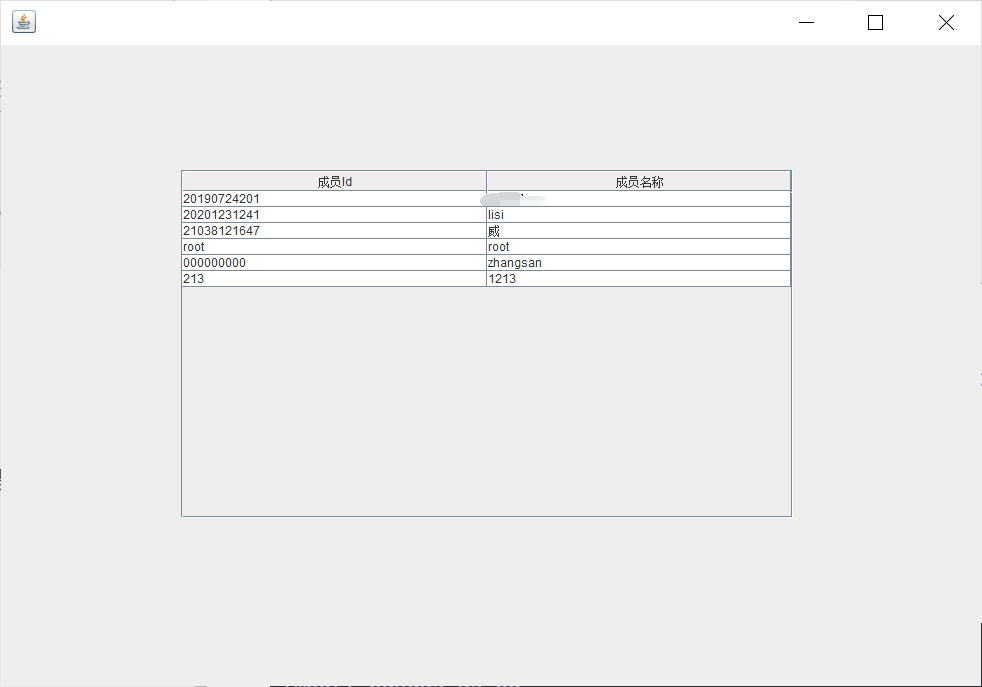Image resolution: width=982 pixels, height=687 pixels.
Task: Close the Java window
Action: pos(946,23)
